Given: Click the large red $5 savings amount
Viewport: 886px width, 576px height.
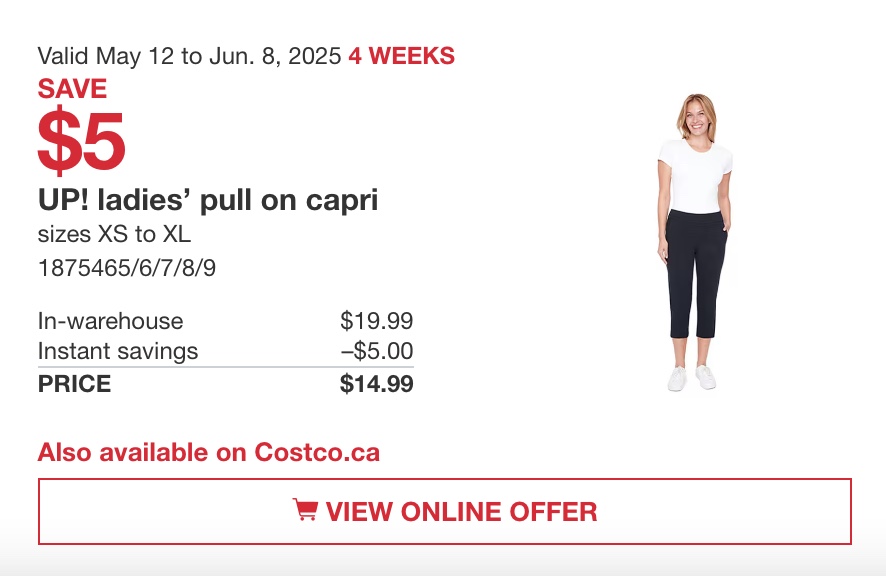Looking at the screenshot, I should pyautogui.click(x=81, y=141).
